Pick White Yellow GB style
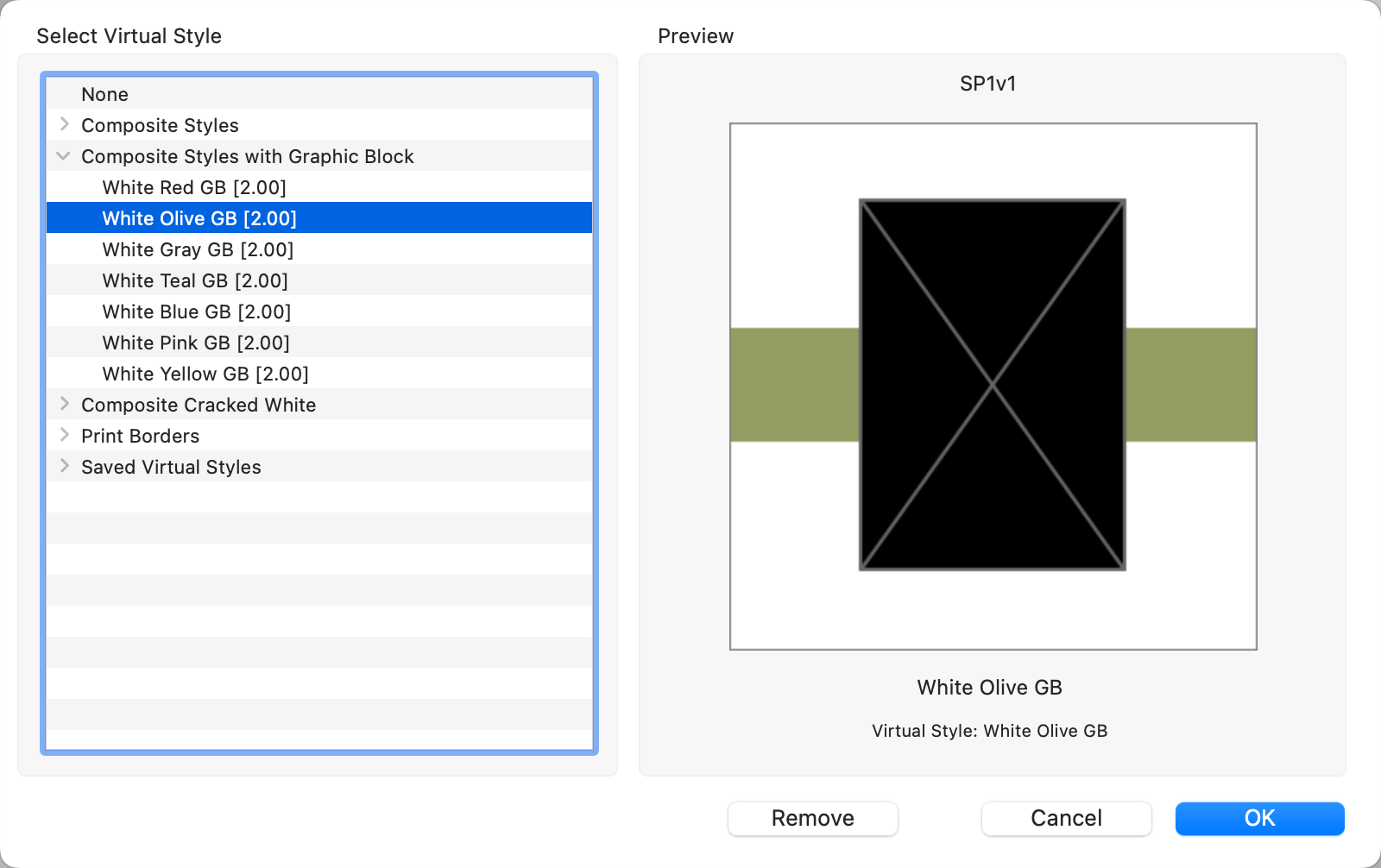This screenshot has height=868, width=1381. pos(205,374)
